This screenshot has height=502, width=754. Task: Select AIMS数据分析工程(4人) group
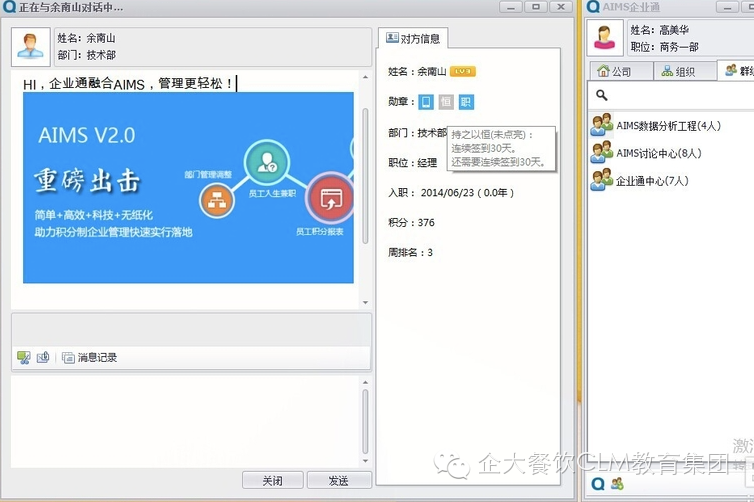(x=671, y=125)
